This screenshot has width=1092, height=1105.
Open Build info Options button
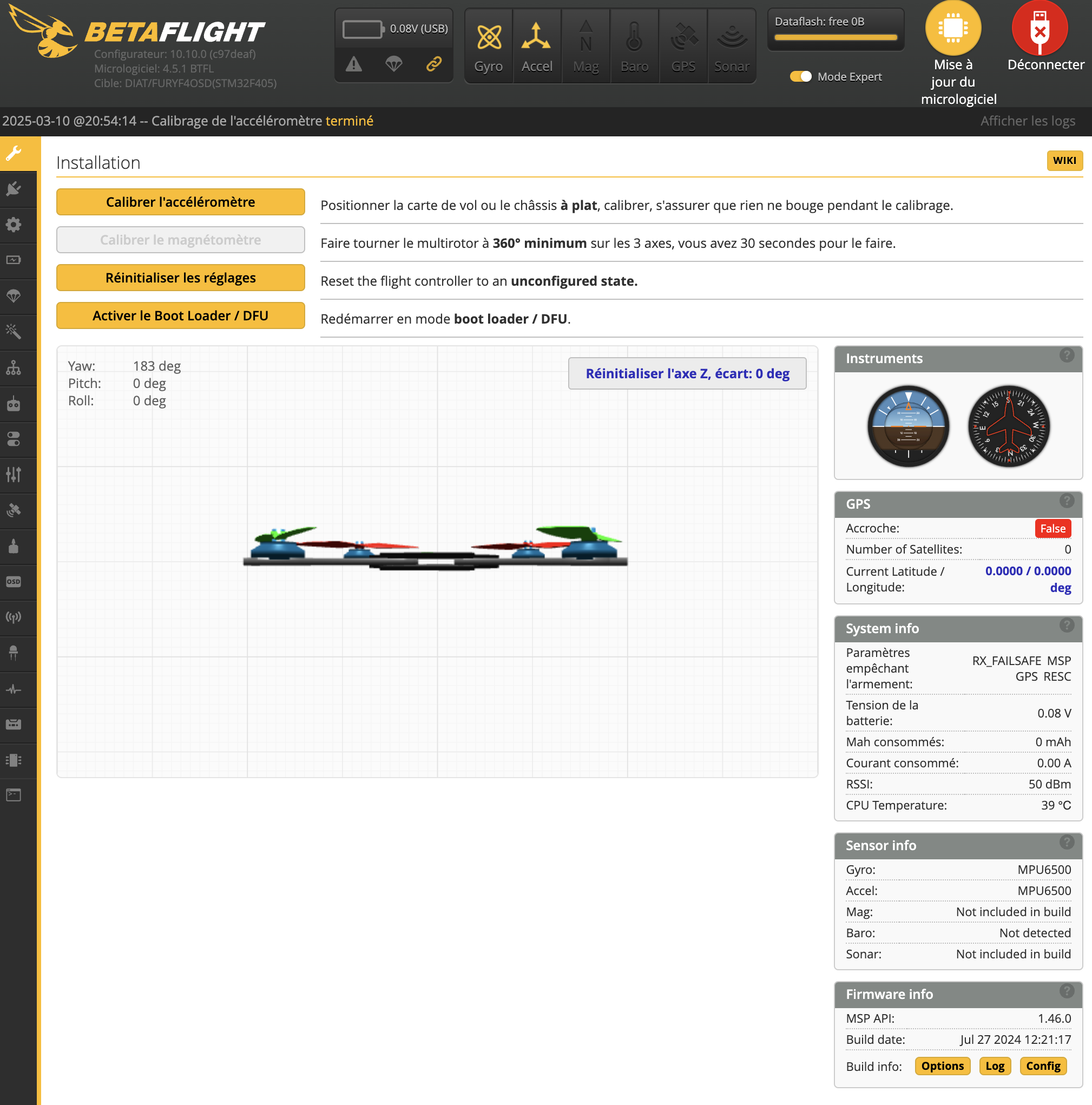[942, 1066]
